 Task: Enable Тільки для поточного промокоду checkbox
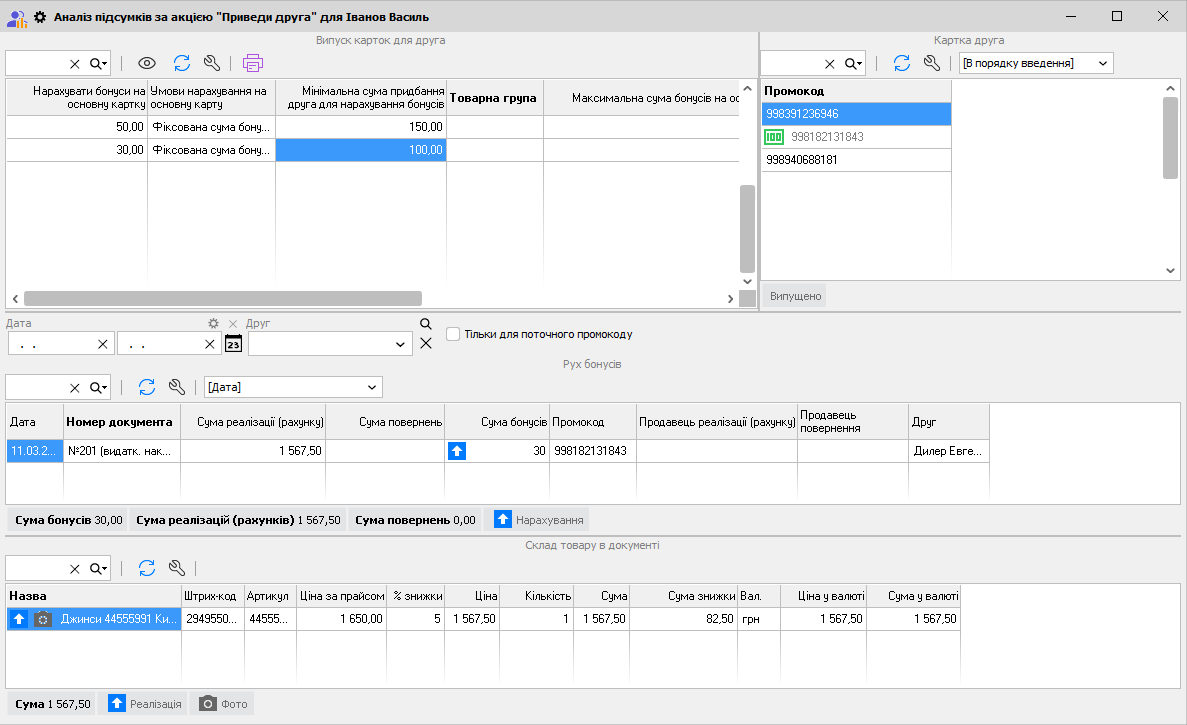(x=453, y=334)
